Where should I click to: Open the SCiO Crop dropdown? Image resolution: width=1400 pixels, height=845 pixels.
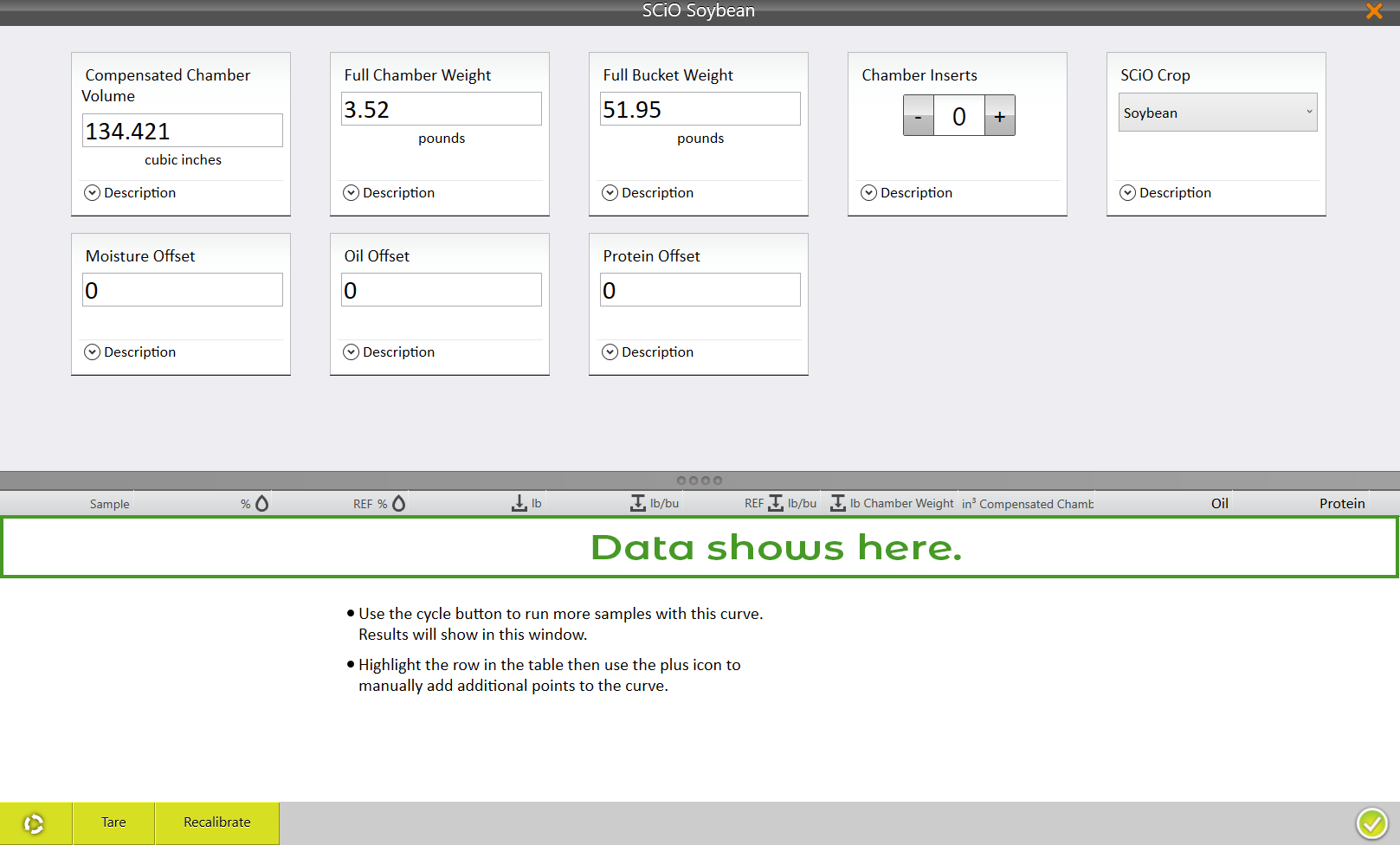(1217, 113)
